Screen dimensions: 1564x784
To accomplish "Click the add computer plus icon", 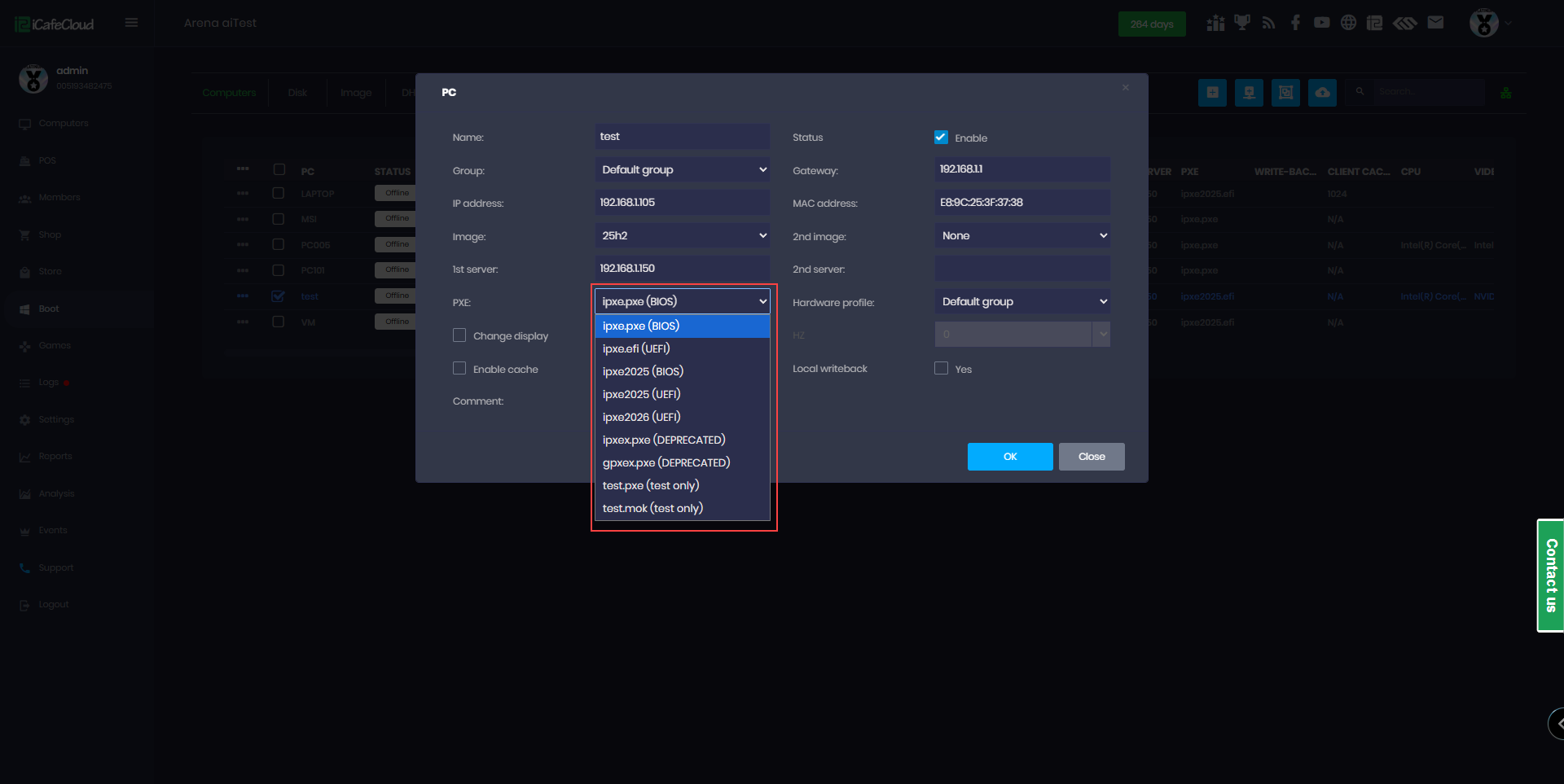I will tap(1212, 92).
